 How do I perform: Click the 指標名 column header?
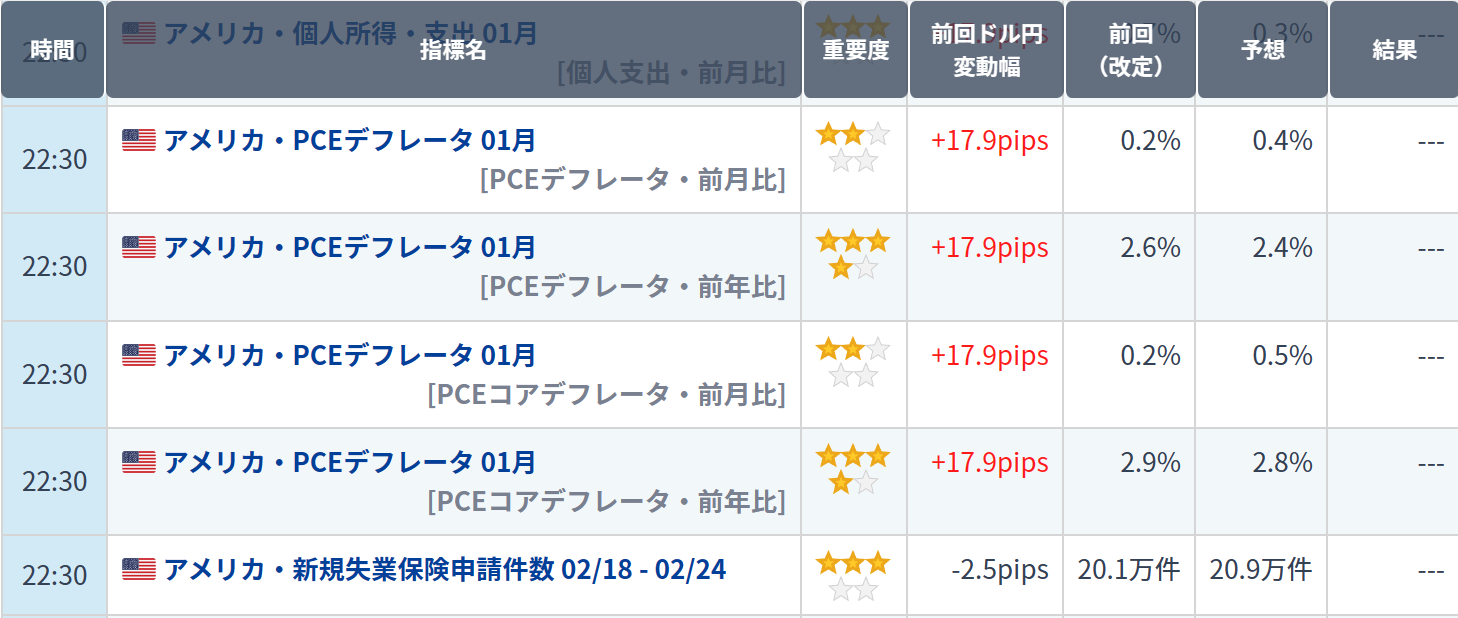pyautogui.click(x=453, y=50)
